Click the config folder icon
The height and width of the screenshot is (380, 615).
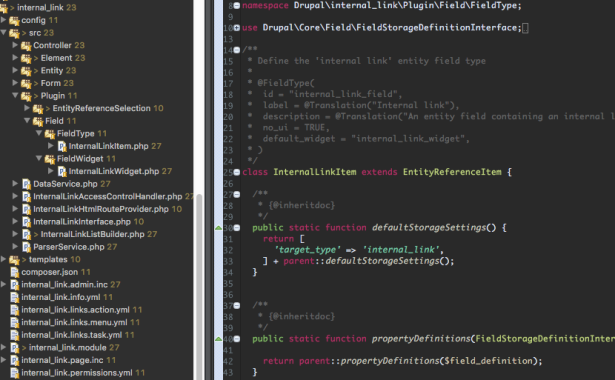(14, 20)
